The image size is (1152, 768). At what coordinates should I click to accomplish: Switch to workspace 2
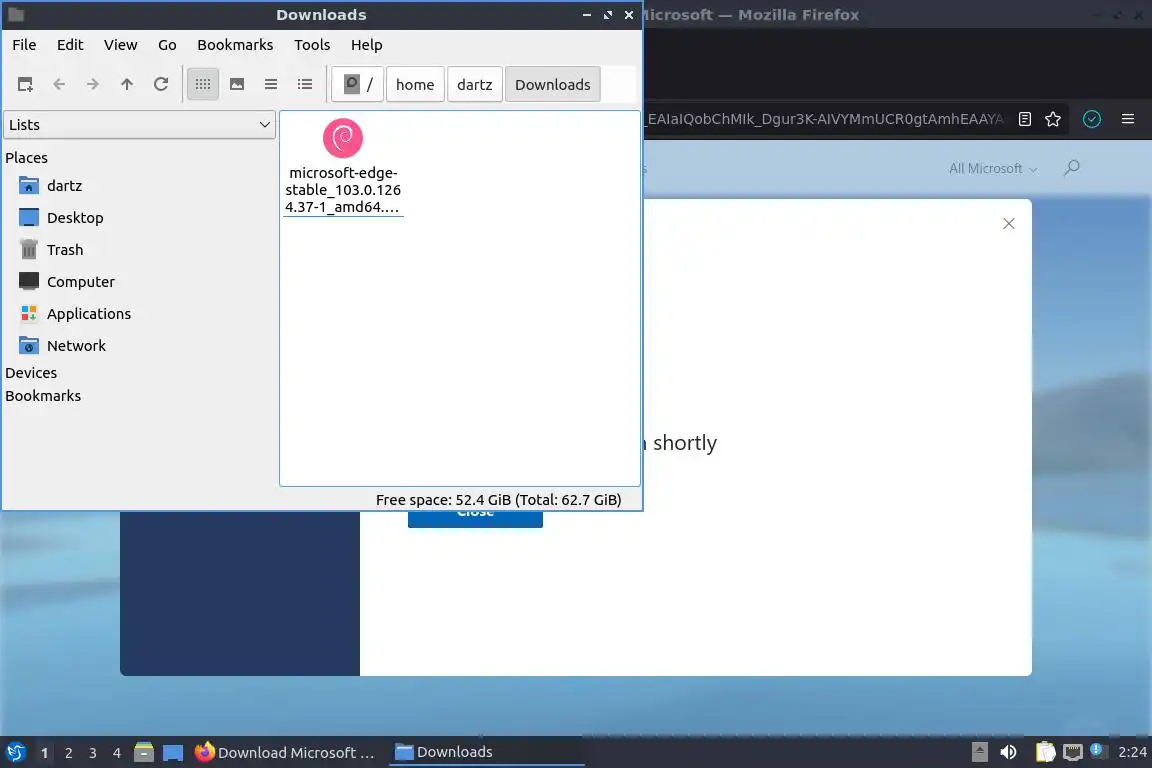[x=68, y=753]
